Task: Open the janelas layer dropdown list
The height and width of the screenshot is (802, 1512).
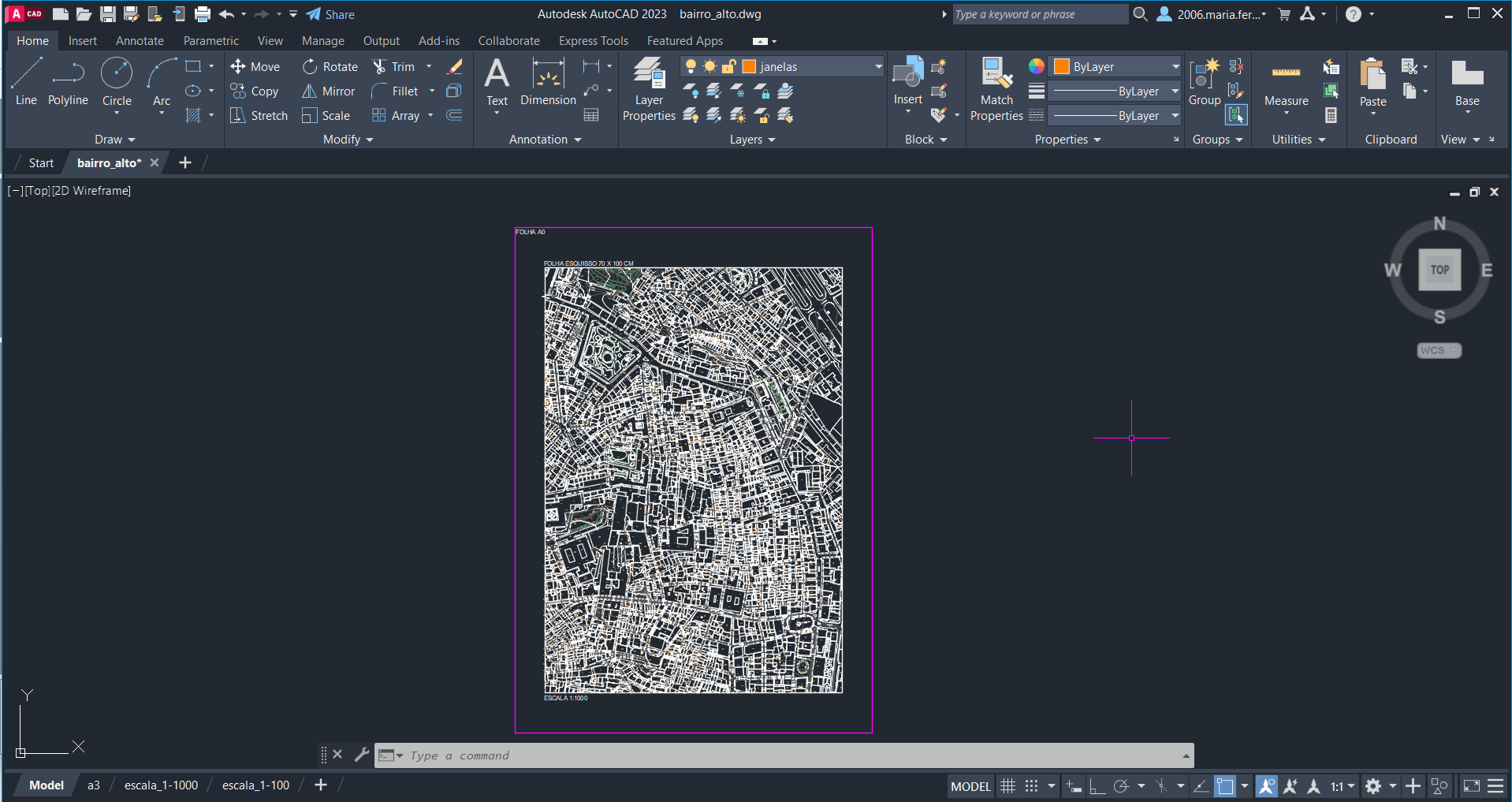Action: (878, 67)
